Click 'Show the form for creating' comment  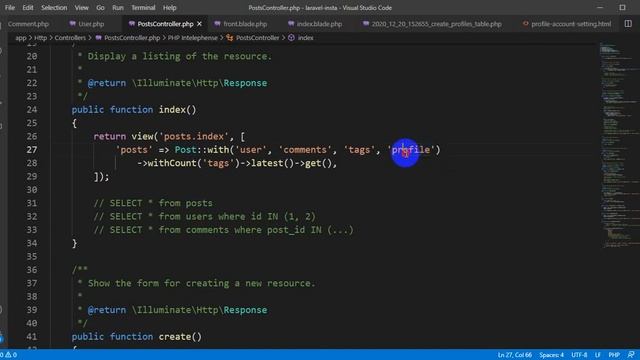pyautogui.click(x=202, y=283)
